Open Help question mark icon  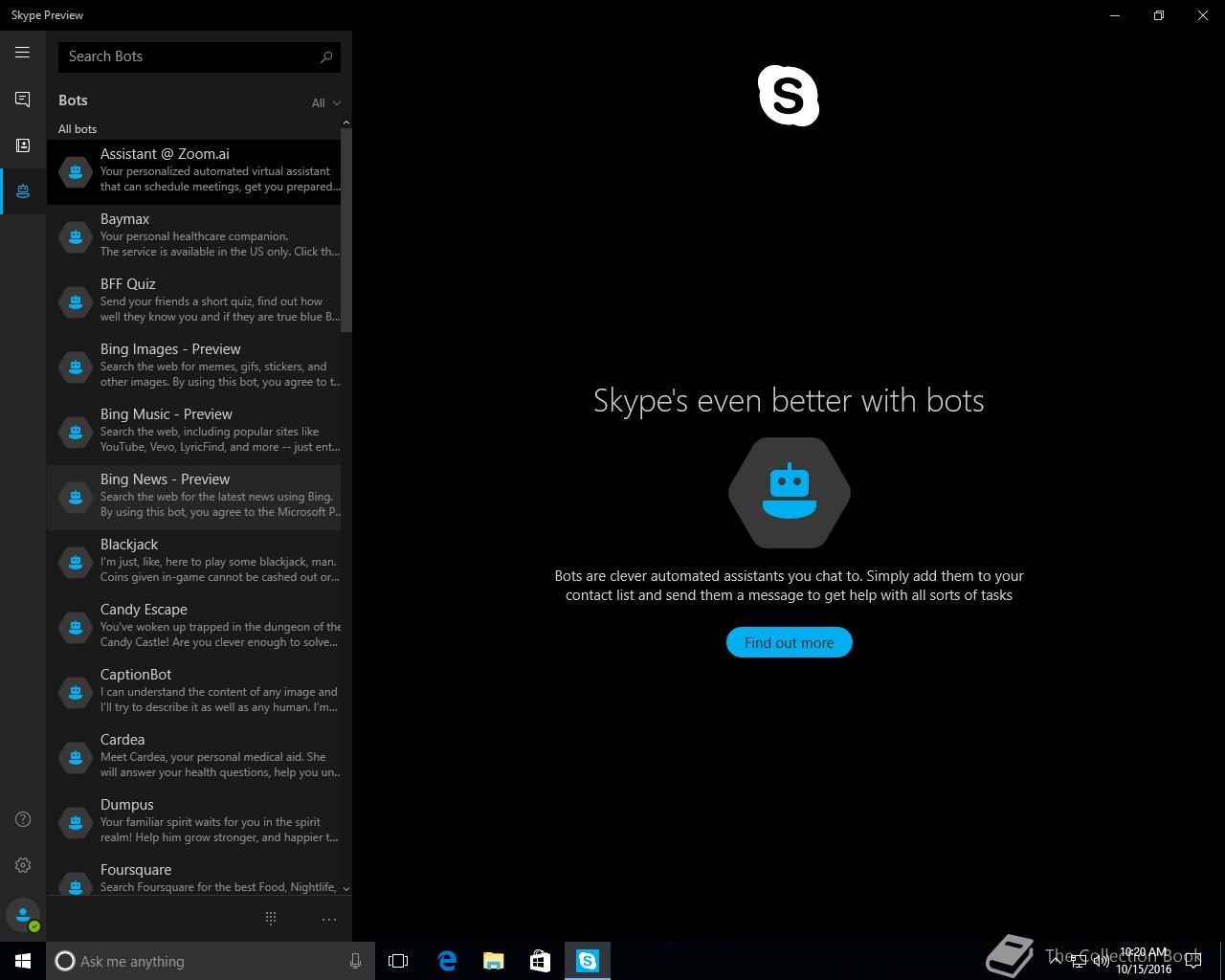(23, 819)
